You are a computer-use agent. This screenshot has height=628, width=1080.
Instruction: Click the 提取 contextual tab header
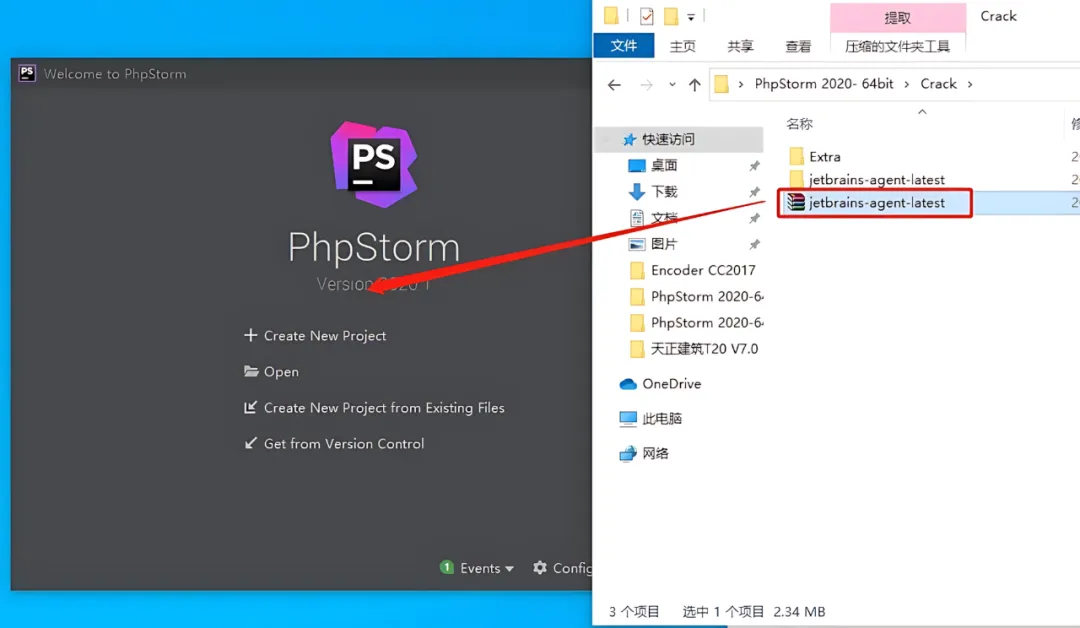pyautogui.click(x=897, y=17)
